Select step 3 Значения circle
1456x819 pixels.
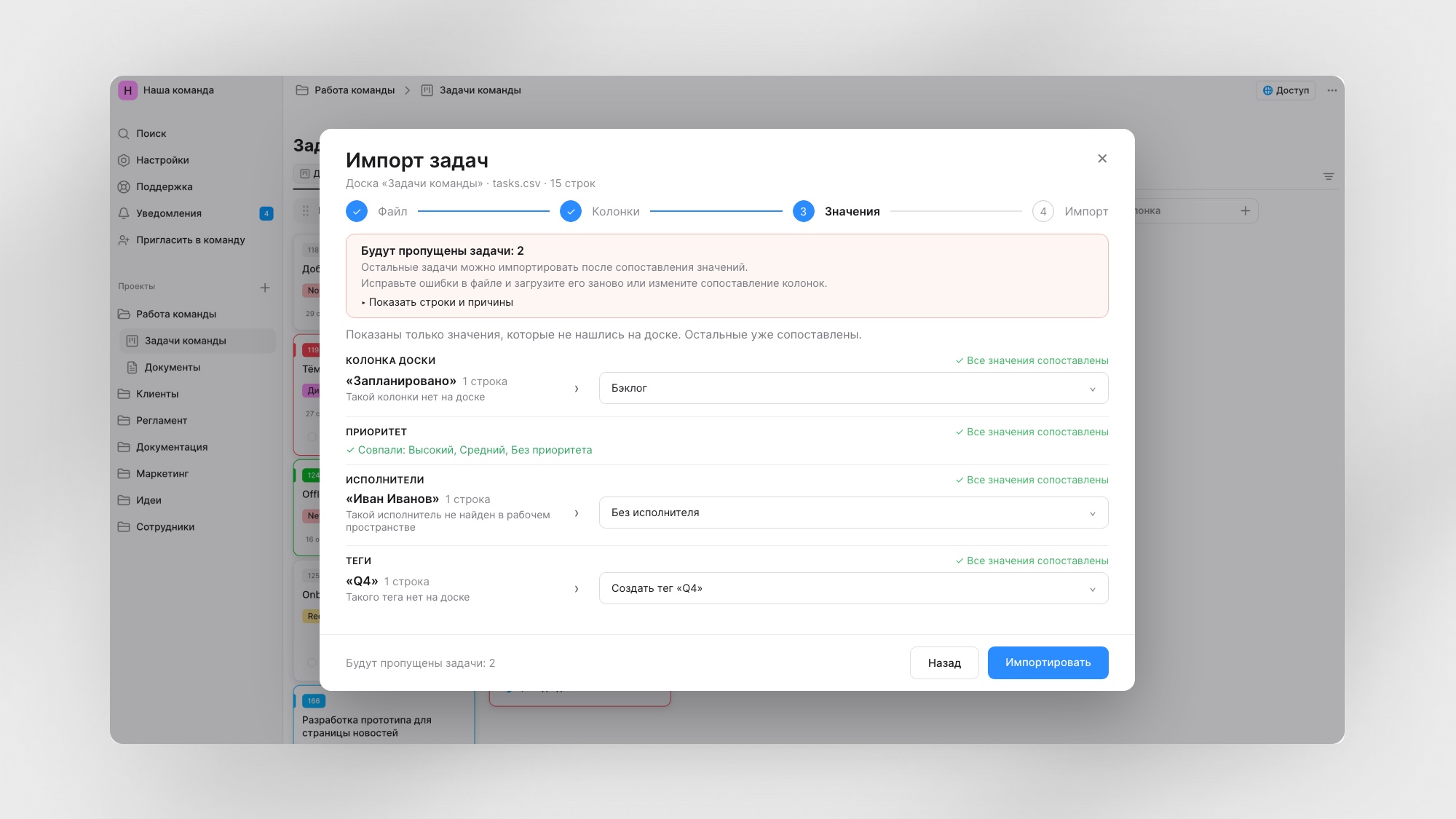(803, 211)
